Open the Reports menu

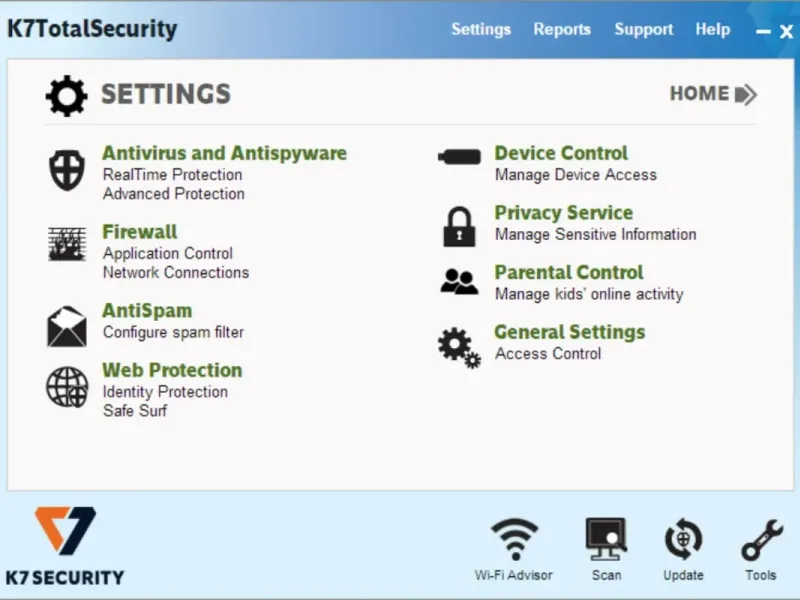click(562, 29)
